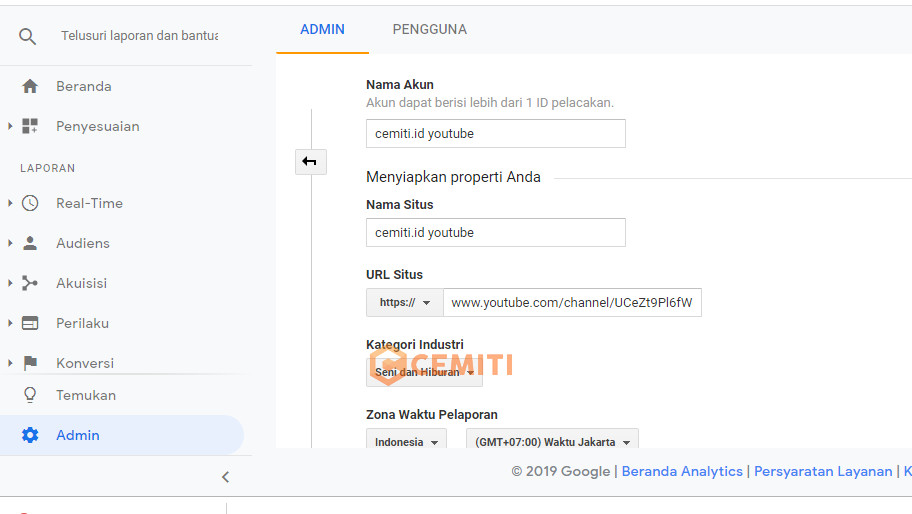This screenshot has width=912, height=514.
Task: Click the Penyesuaian dashboard icon
Action: click(x=30, y=126)
